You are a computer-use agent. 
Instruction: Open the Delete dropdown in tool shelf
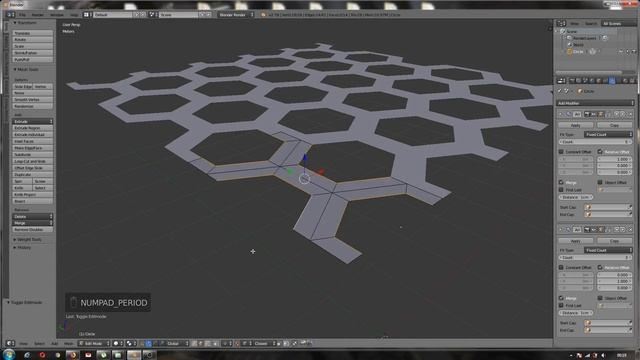coord(33,216)
